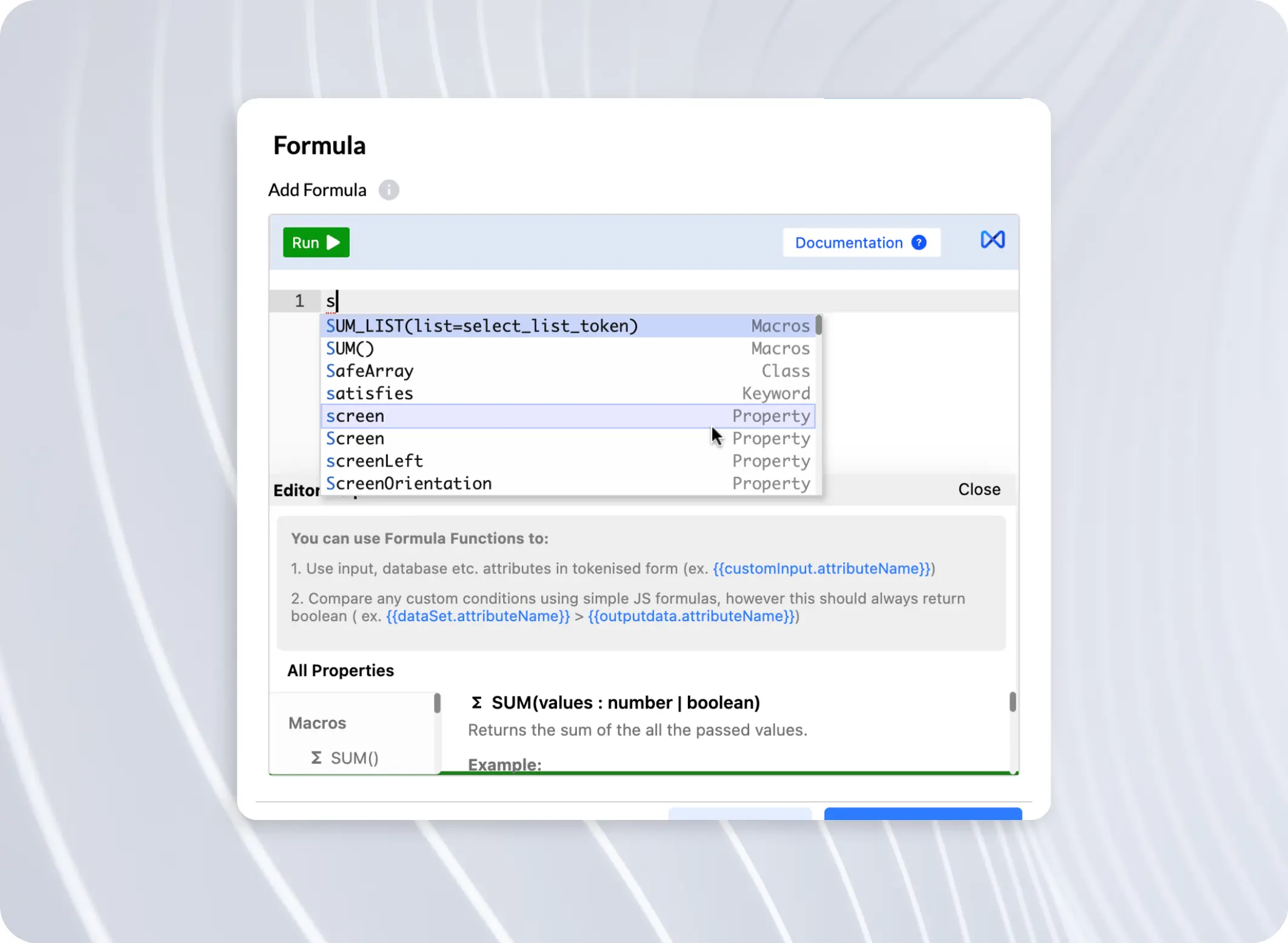This screenshot has width=1288, height=943.
Task: Pick SafeArray class suggestion
Action: [370, 371]
